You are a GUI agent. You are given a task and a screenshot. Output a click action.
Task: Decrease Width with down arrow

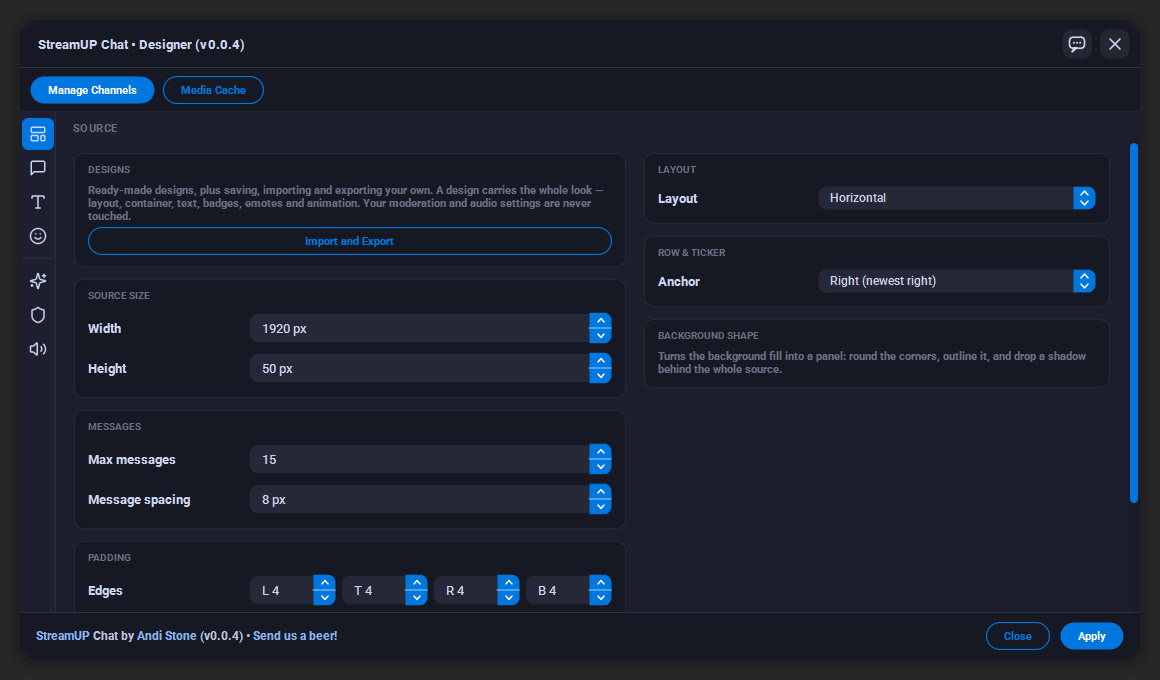(x=600, y=336)
